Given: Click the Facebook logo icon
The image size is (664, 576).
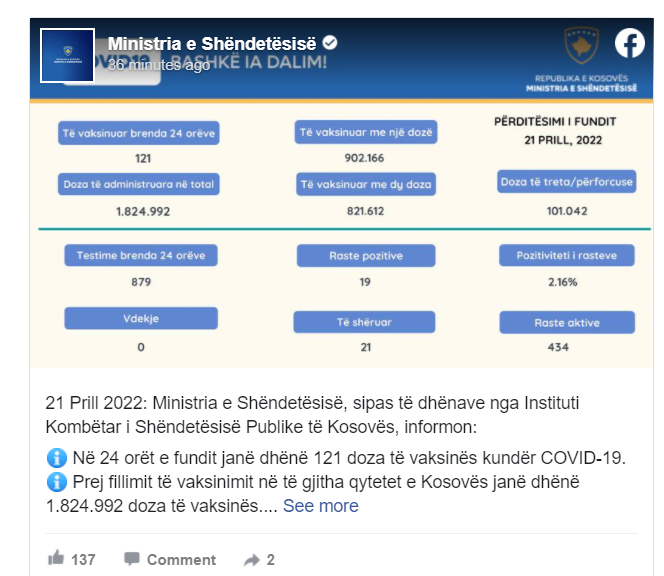Looking at the screenshot, I should point(629,43).
